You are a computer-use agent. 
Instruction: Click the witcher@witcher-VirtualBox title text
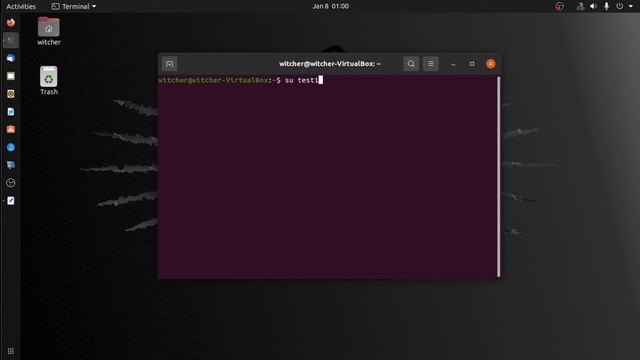click(330, 64)
